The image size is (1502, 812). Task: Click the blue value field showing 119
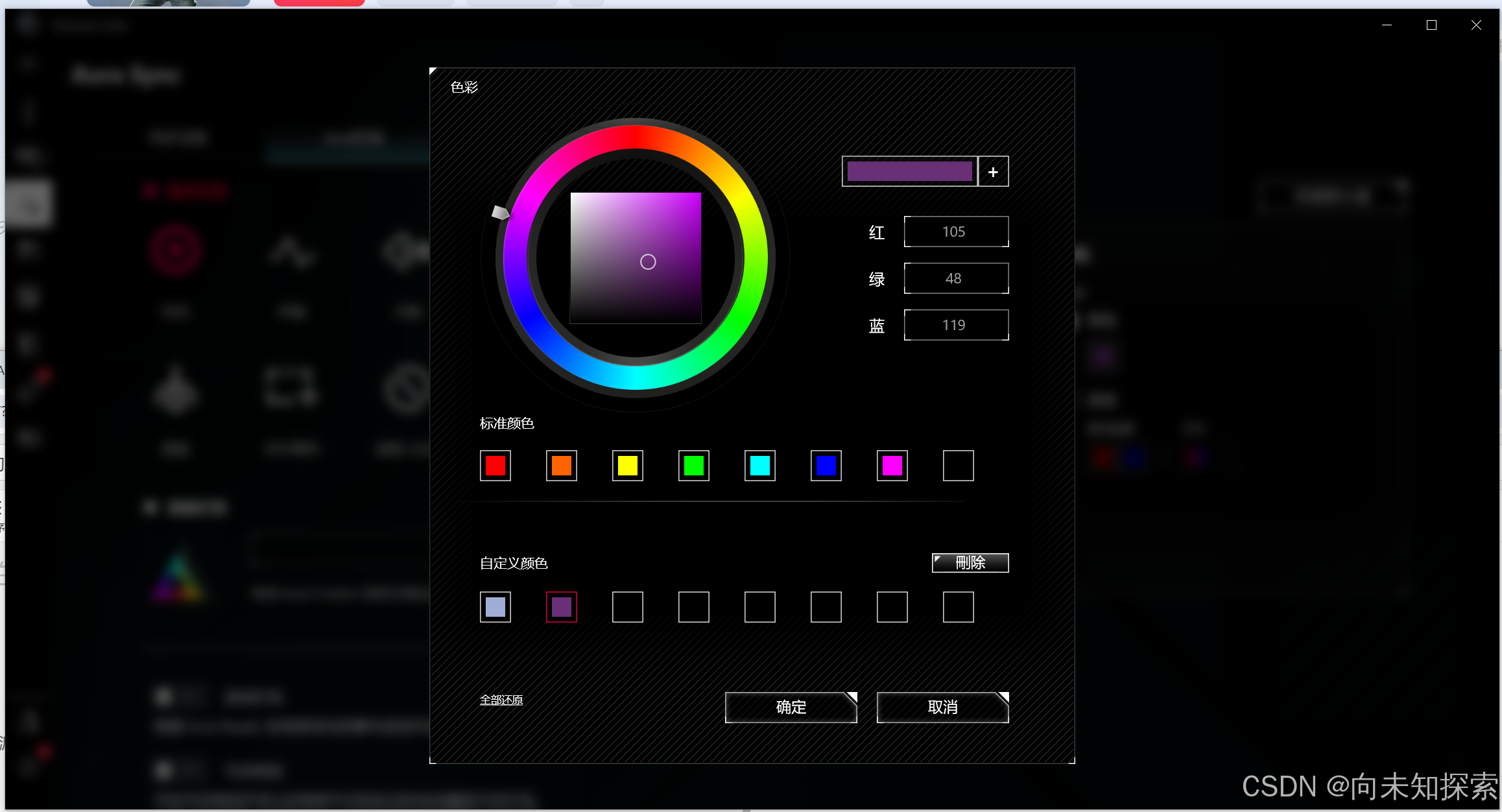coord(956,325)
